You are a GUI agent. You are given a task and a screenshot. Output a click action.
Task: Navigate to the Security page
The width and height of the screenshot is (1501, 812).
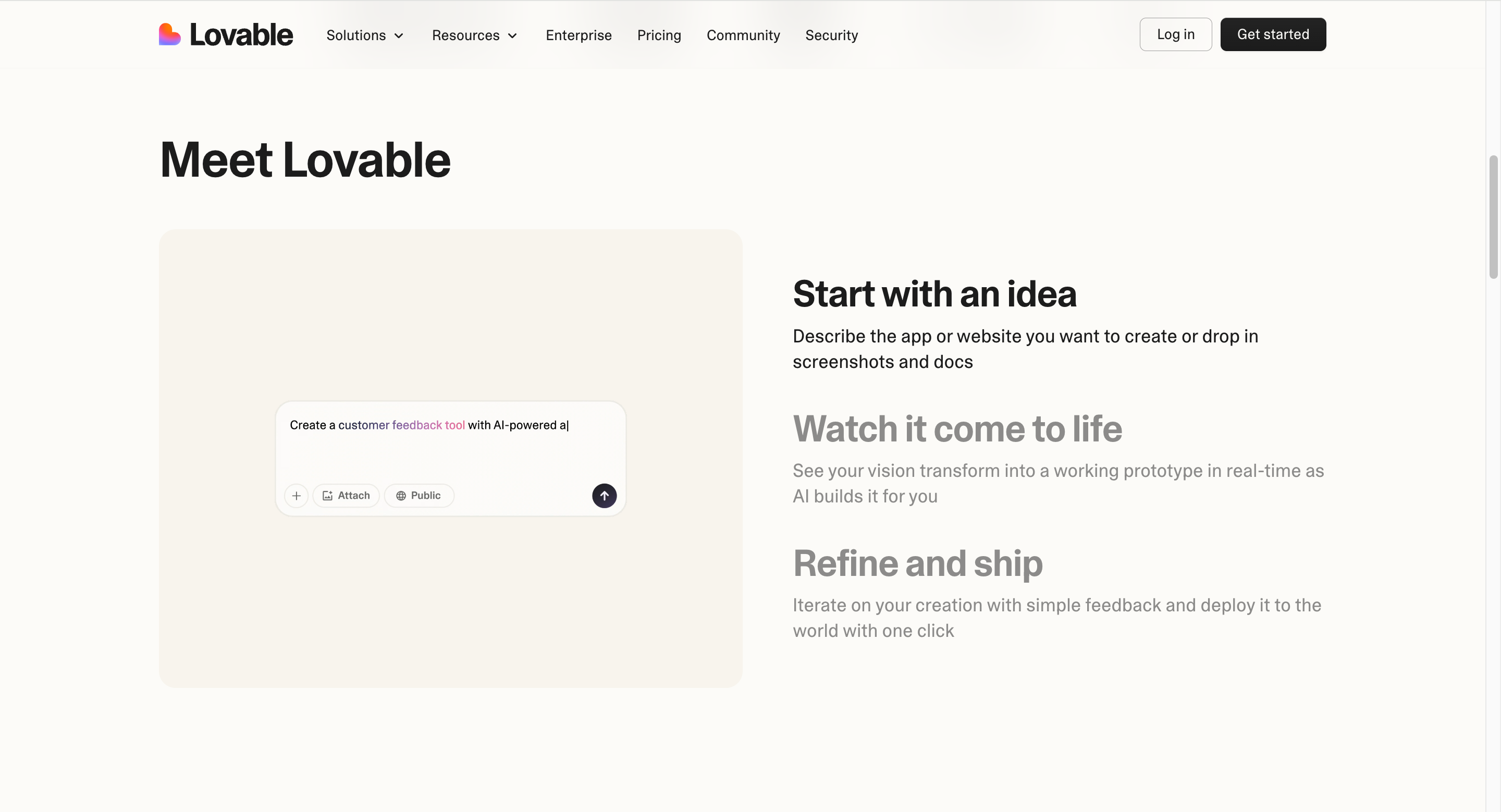click(831, 35)
